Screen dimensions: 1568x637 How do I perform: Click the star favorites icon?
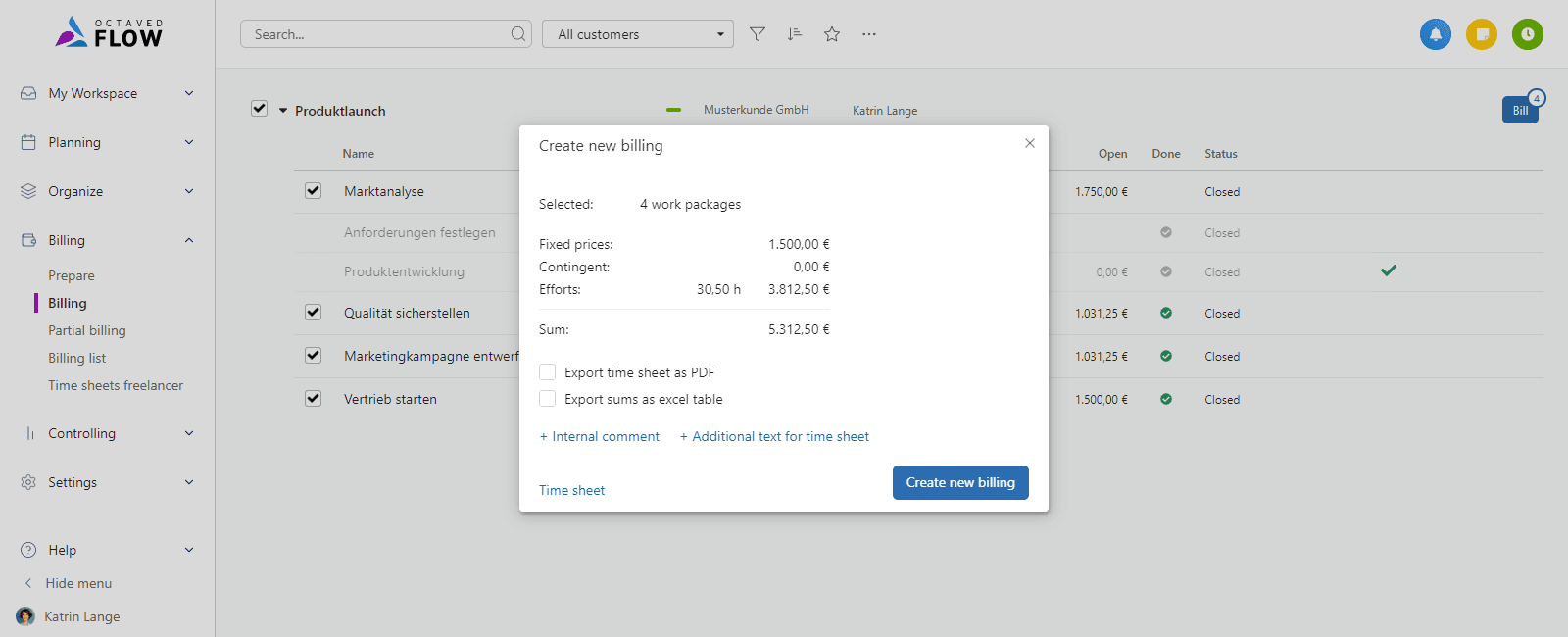coord(832,34)
